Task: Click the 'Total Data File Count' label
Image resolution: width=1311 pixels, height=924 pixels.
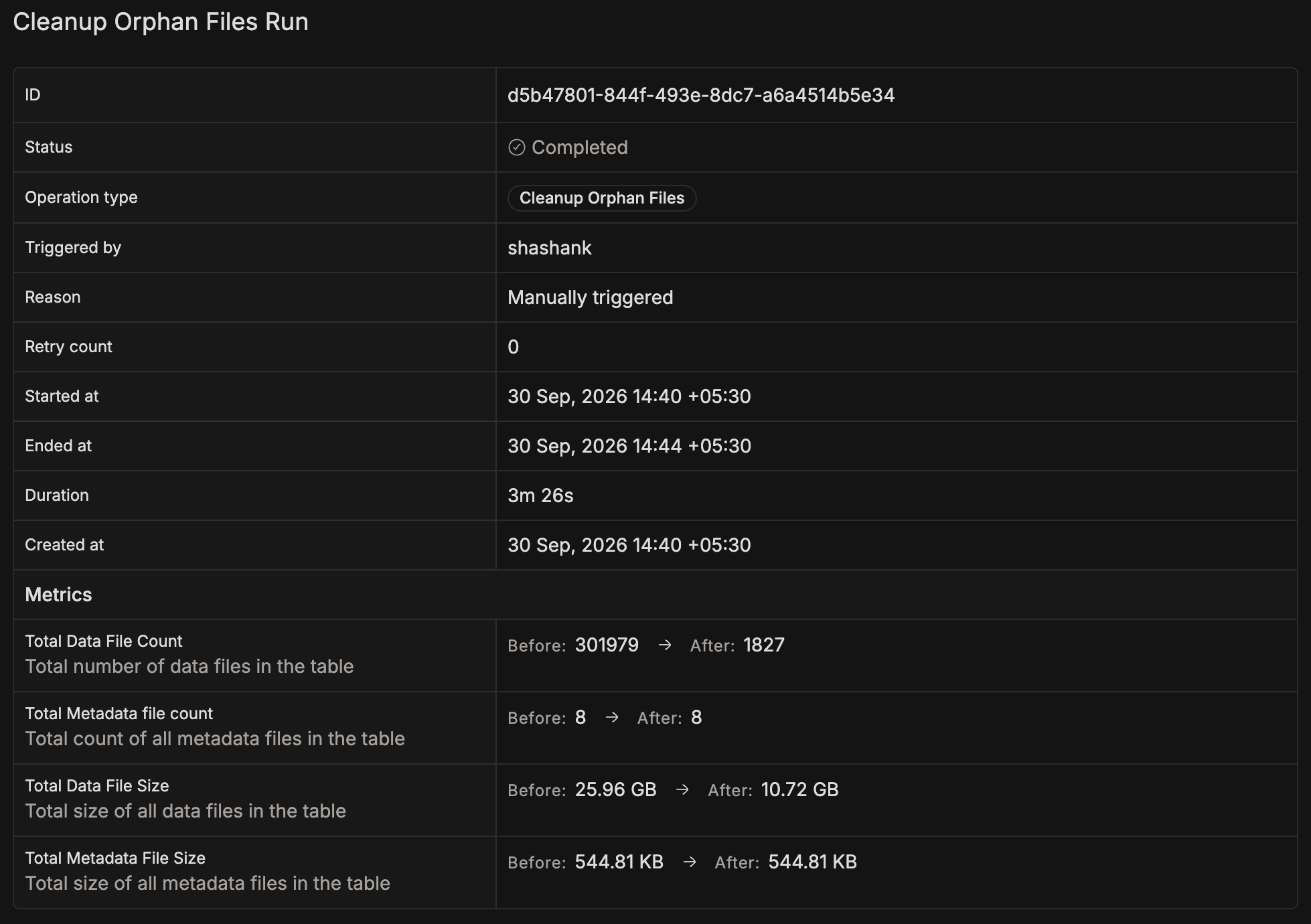Action: point(104,641)
